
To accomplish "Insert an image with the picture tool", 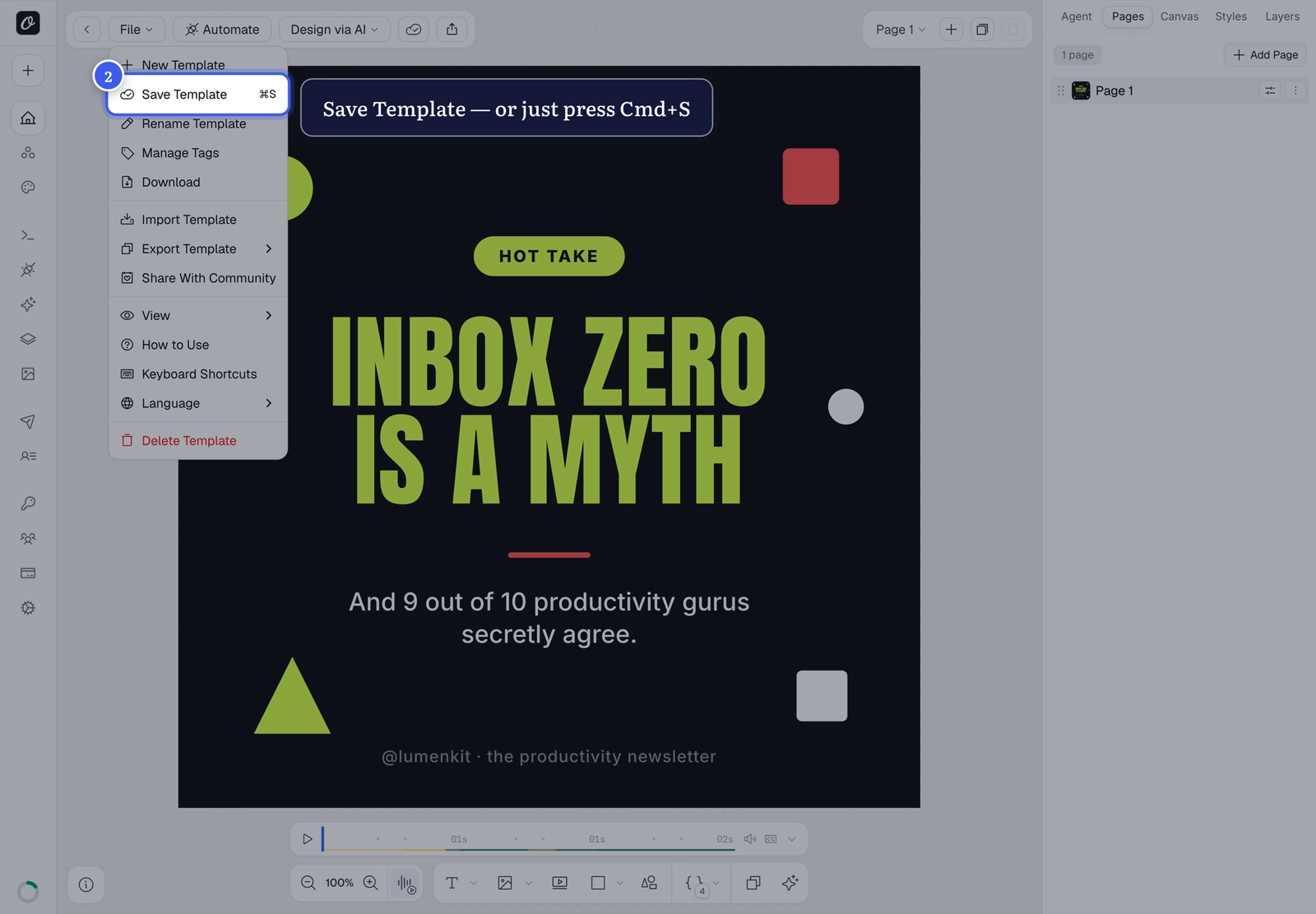I will (505, 883).
